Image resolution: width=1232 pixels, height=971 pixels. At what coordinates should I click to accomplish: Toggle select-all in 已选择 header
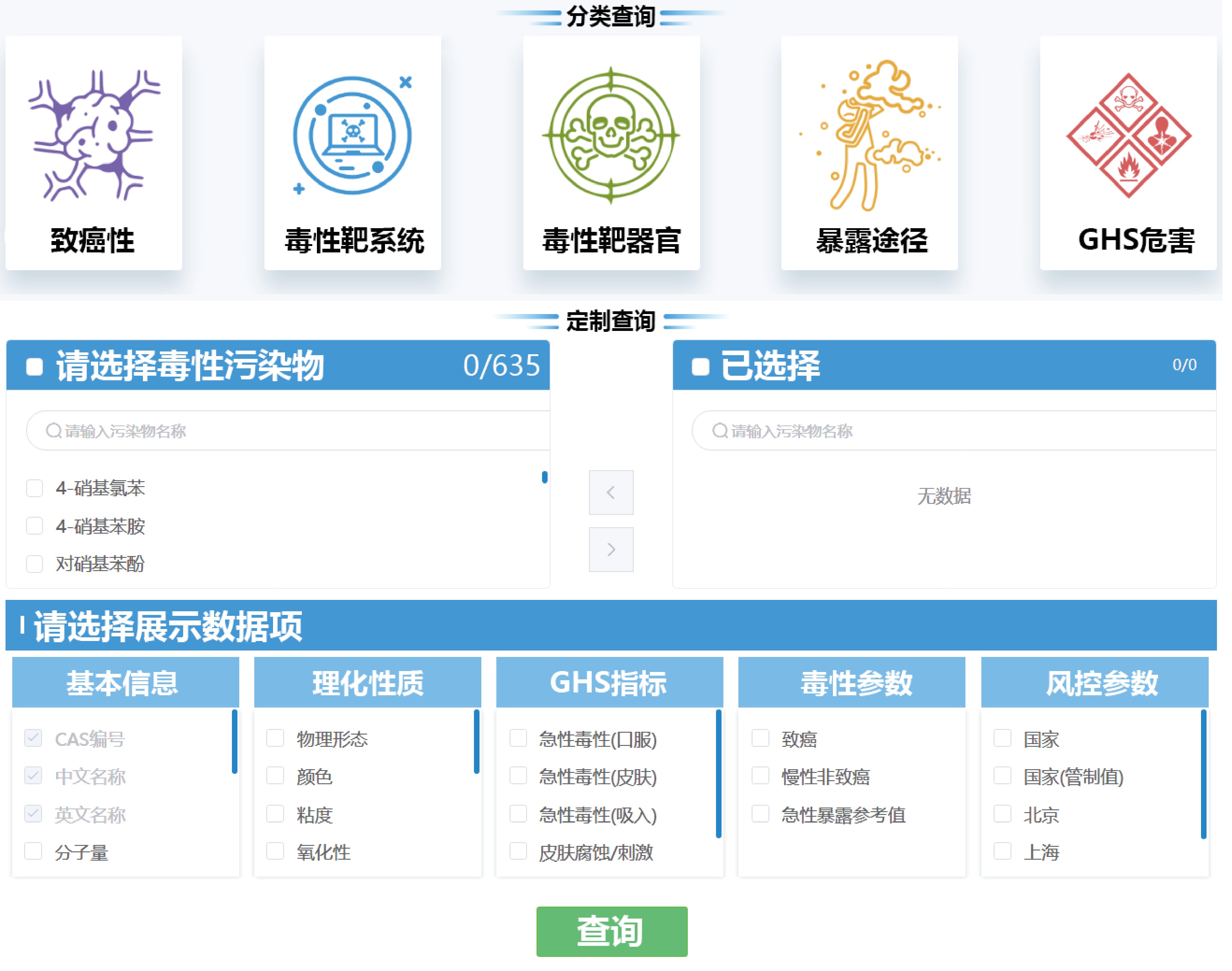click(700, 367)
